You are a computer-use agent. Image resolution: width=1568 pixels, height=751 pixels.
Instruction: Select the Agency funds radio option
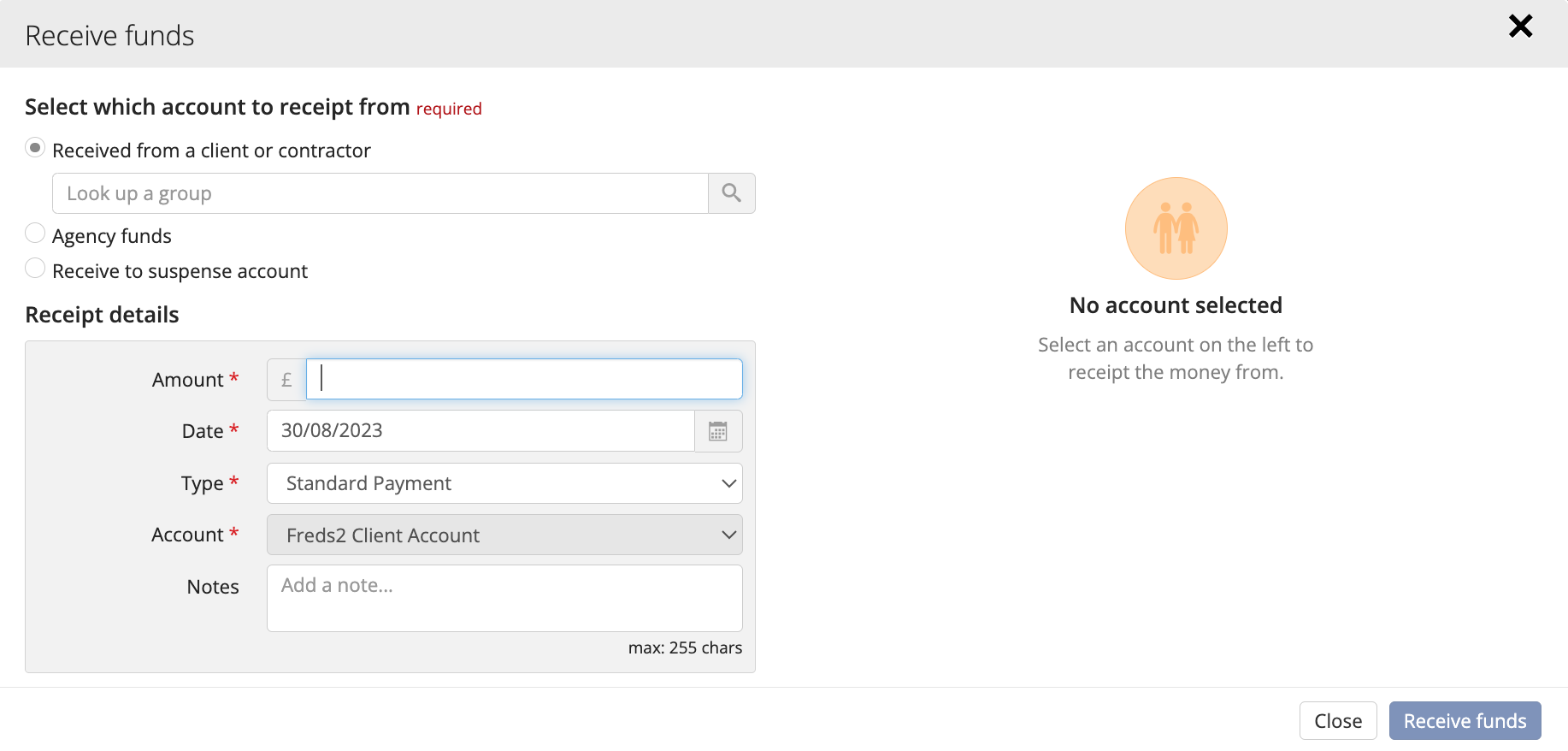click(35, 233)
